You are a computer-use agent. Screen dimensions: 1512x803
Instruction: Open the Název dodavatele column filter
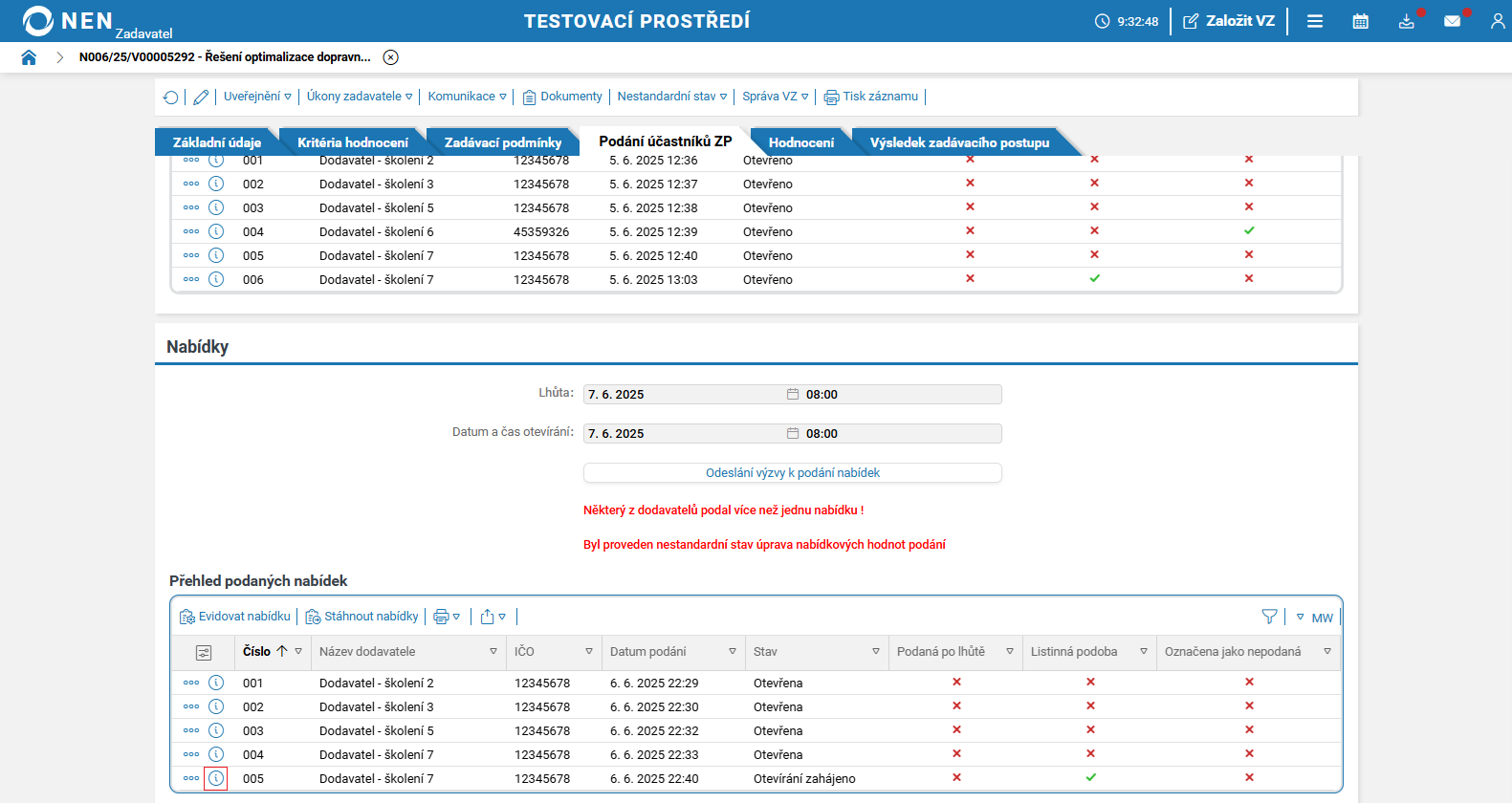tap(493, 652)
